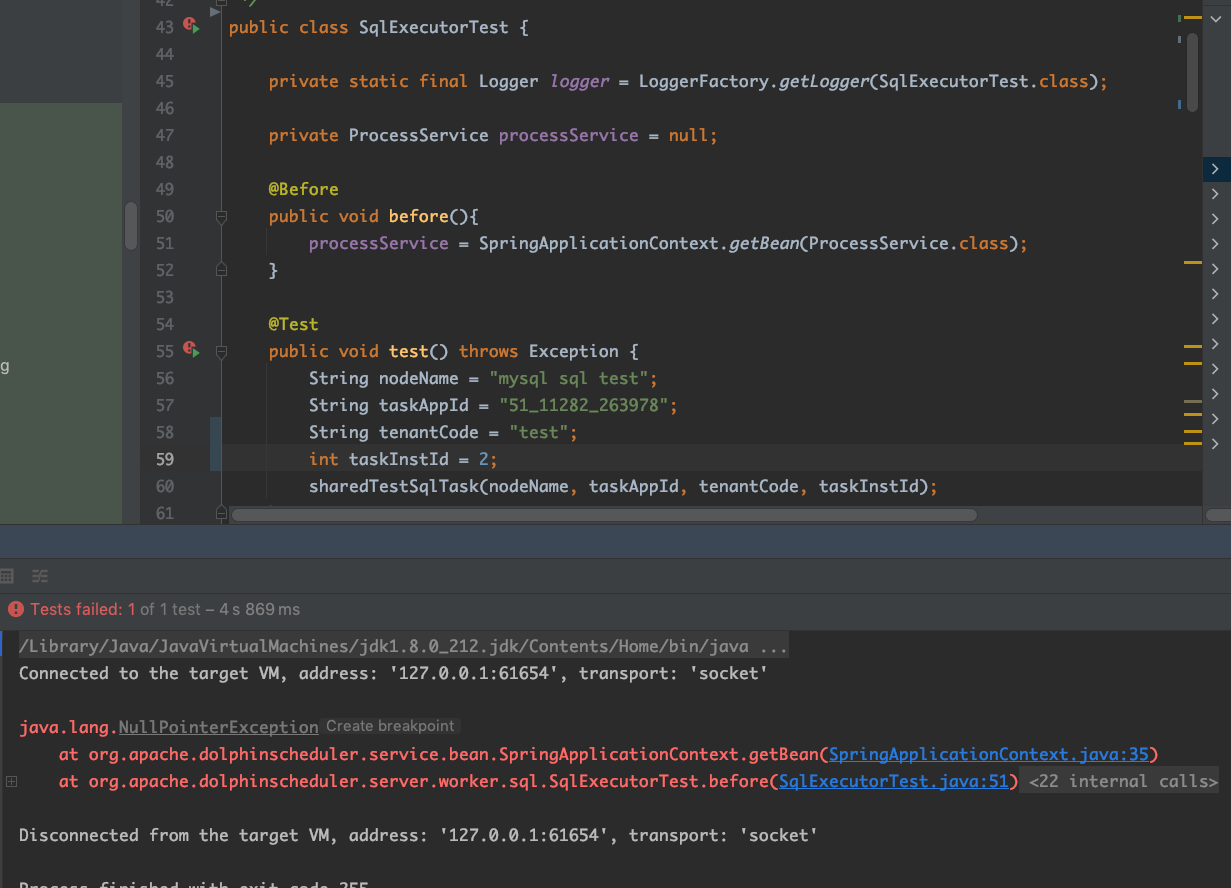Click the @Test annotation

point(293,324)
